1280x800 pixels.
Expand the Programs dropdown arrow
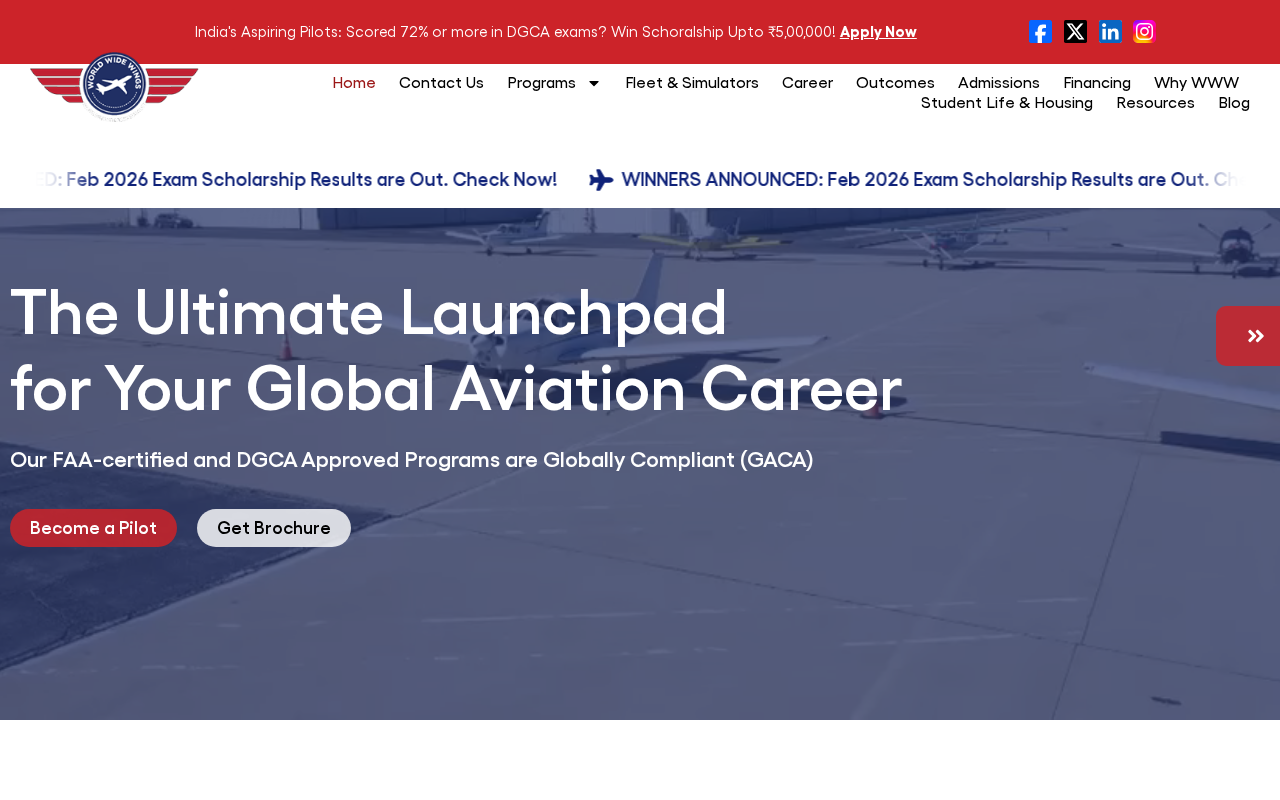[594, 83]
